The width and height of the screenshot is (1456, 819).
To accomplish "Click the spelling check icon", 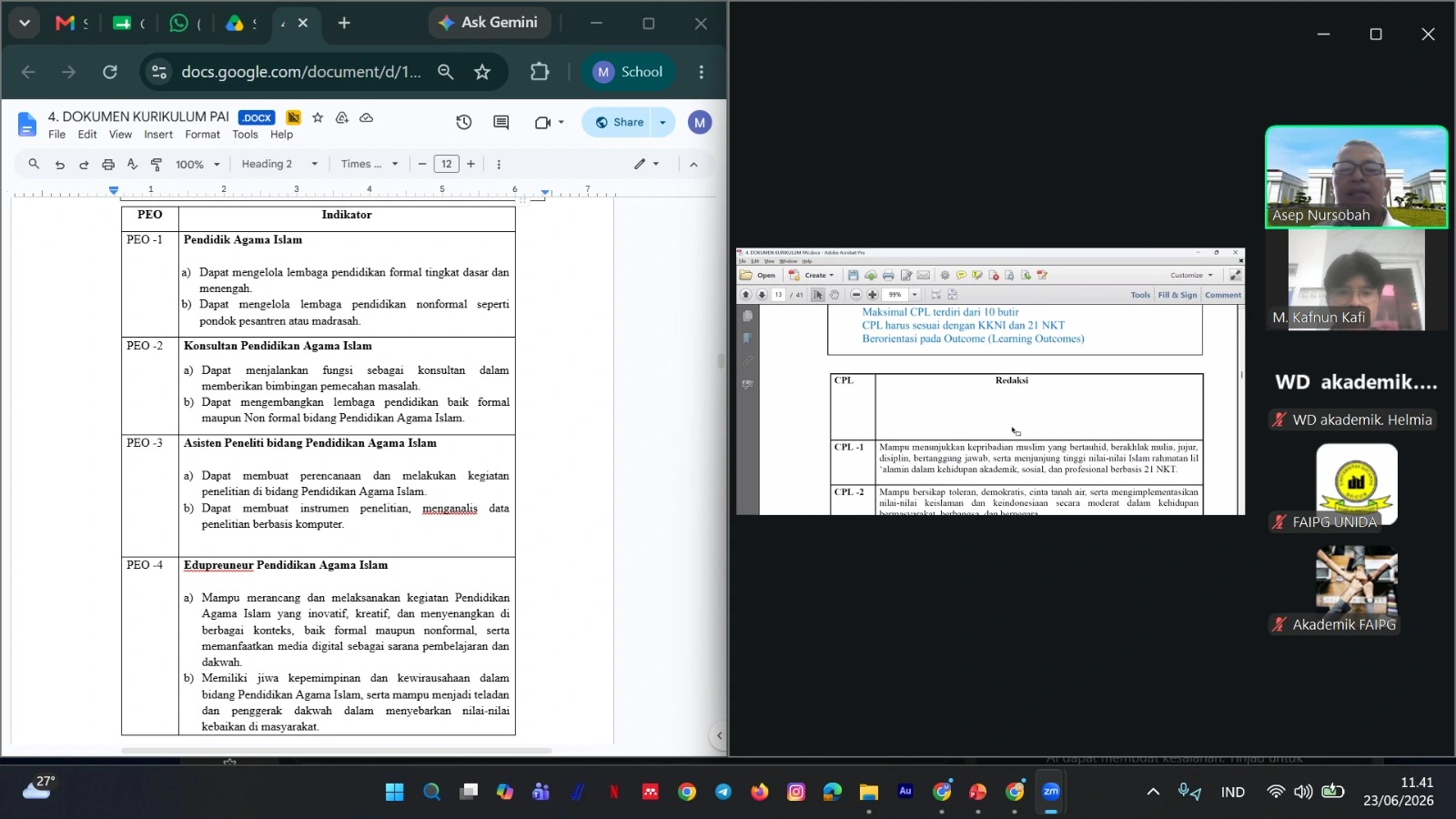I will click(x=132, y=164).
